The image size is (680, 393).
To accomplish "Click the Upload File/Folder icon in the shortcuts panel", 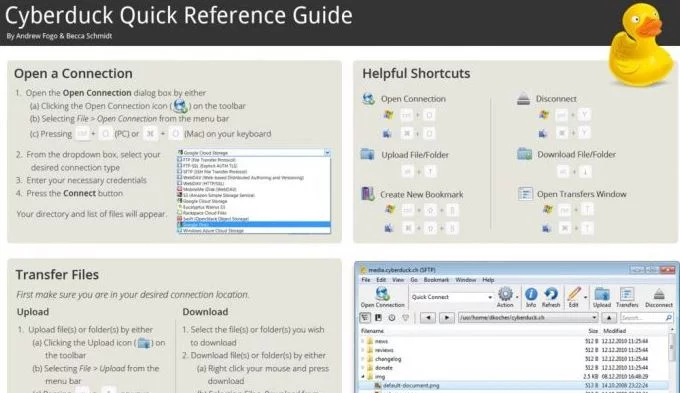I will click(x=367, y=154).
